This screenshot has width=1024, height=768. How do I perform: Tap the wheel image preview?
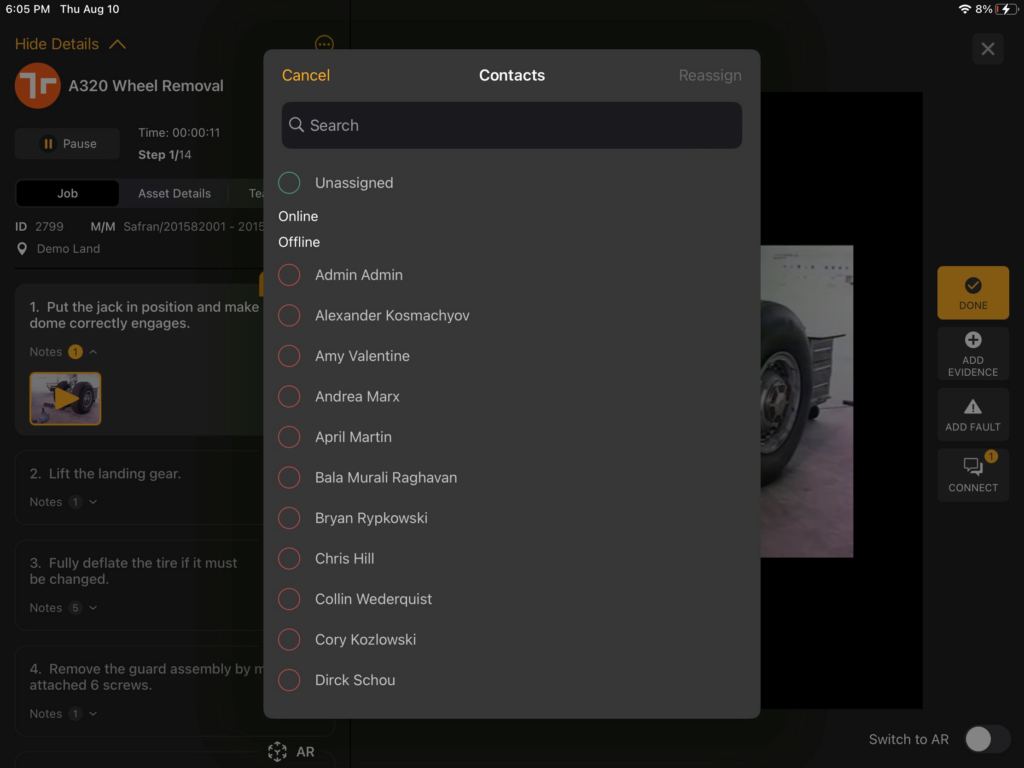point(807,401)
